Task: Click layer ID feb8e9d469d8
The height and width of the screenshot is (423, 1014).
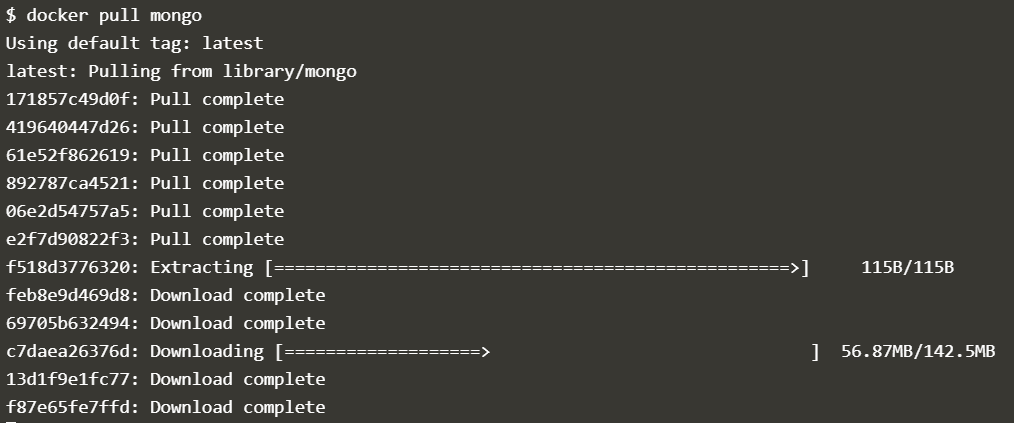Action: click(72, 295)
